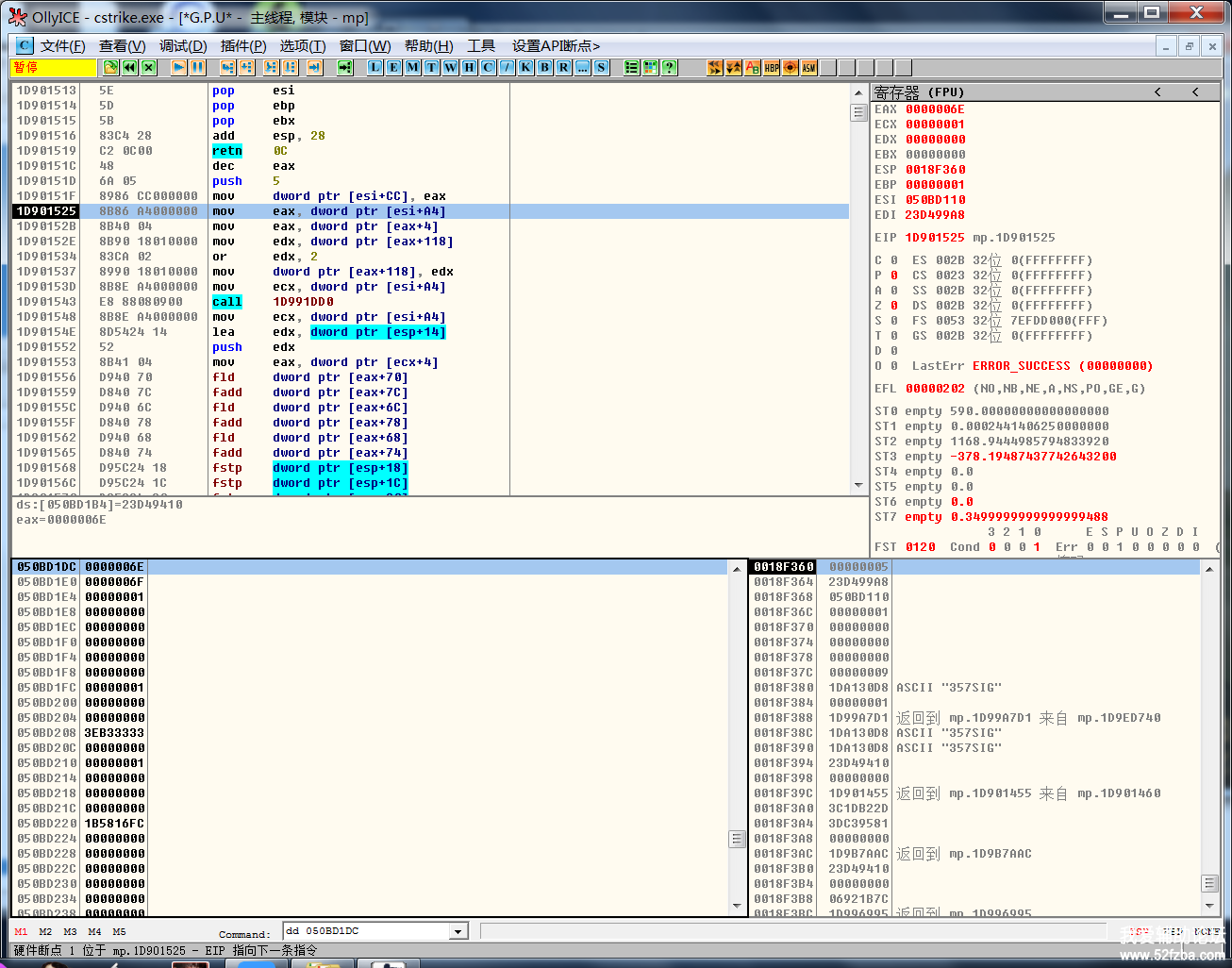Click the Restart program rewind icon
The image size is (1232, 968).
130,67
